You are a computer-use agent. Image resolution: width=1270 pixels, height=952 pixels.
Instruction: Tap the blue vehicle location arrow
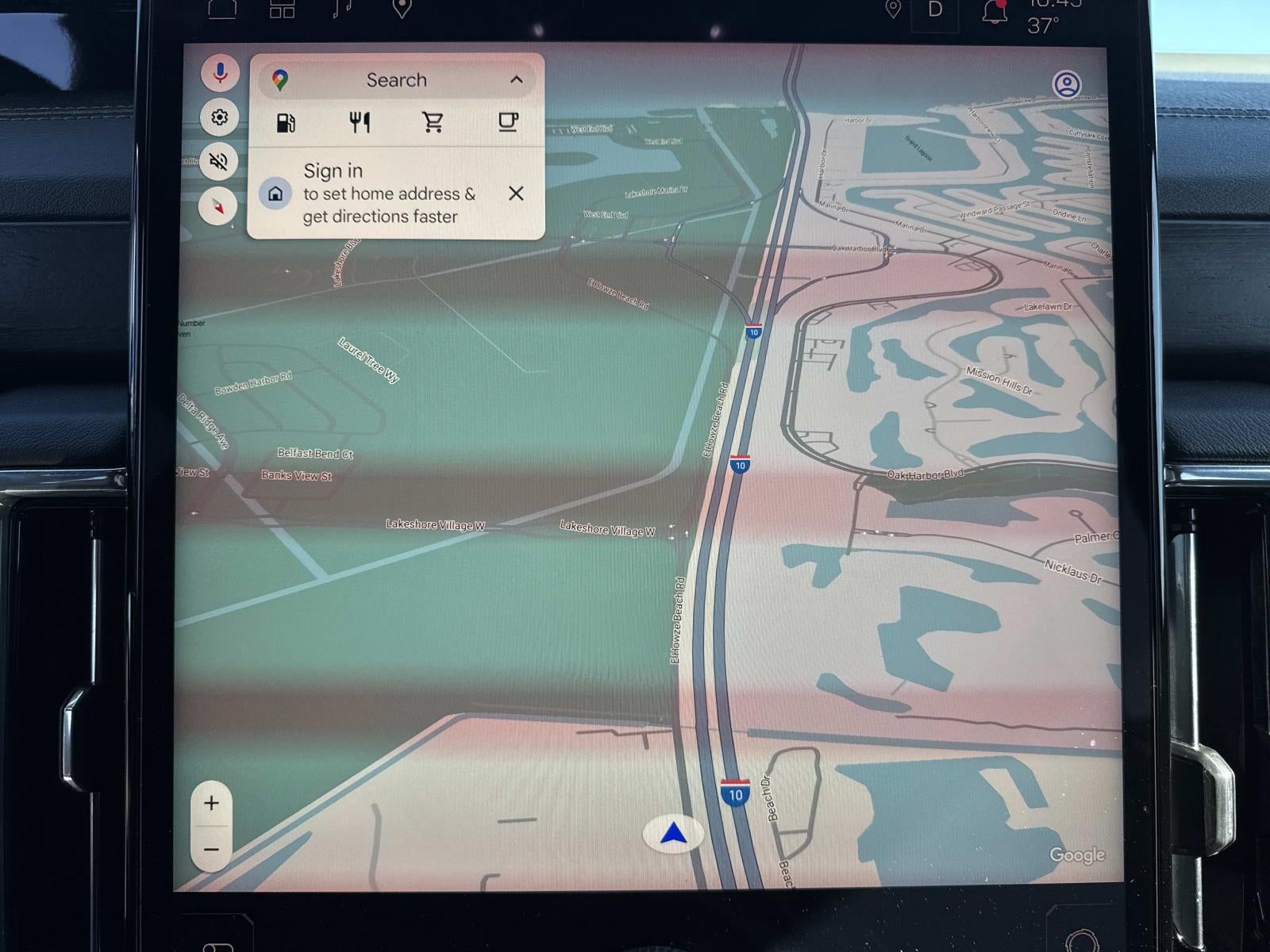[x=673, y=834]
